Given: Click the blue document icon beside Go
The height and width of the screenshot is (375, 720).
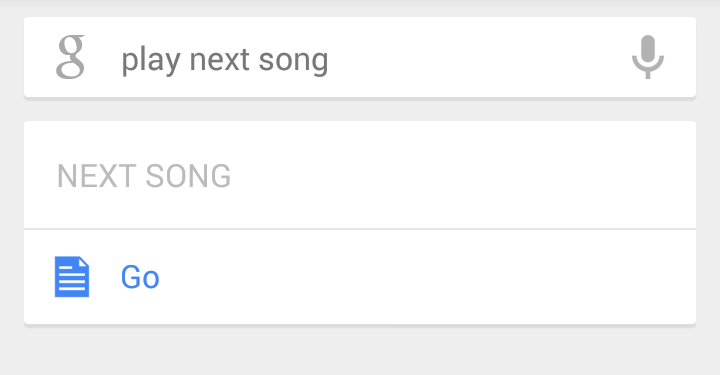Looking at the screenshot, I should coord(72,277).
